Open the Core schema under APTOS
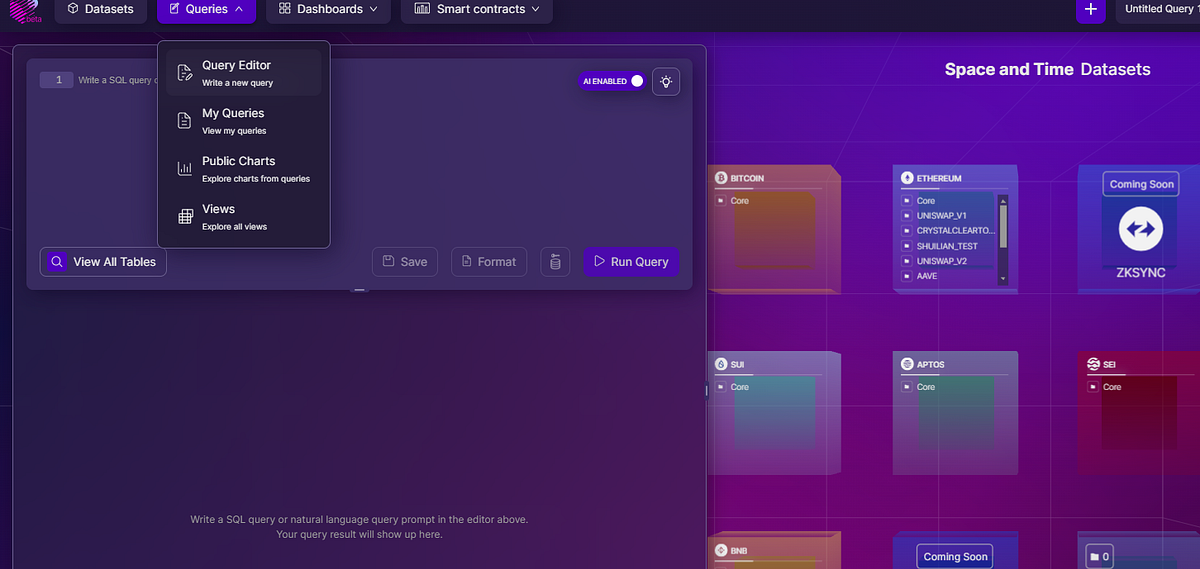Screen dimensions: 1200x569 pyautogui.click(x=926, y=387)
